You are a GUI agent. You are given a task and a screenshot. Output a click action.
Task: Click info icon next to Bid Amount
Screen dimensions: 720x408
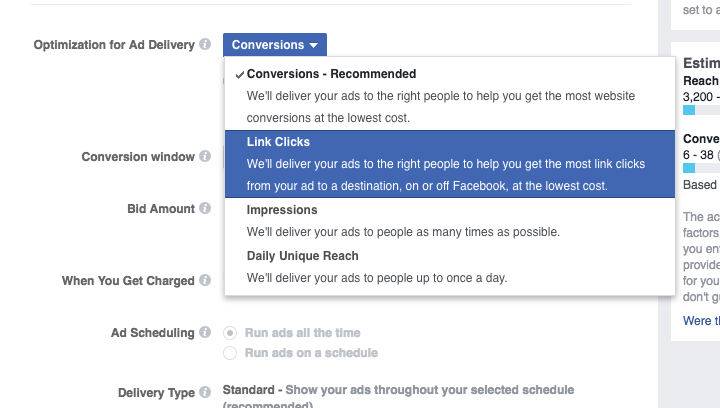point(204,209)
